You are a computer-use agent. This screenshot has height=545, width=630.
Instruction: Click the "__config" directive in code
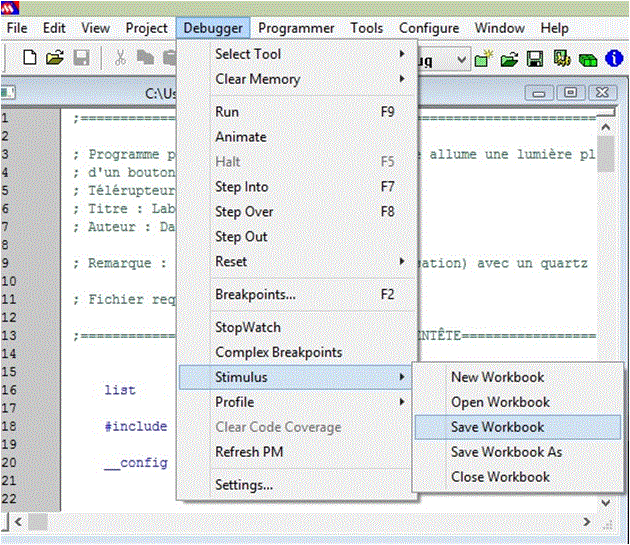136,463
